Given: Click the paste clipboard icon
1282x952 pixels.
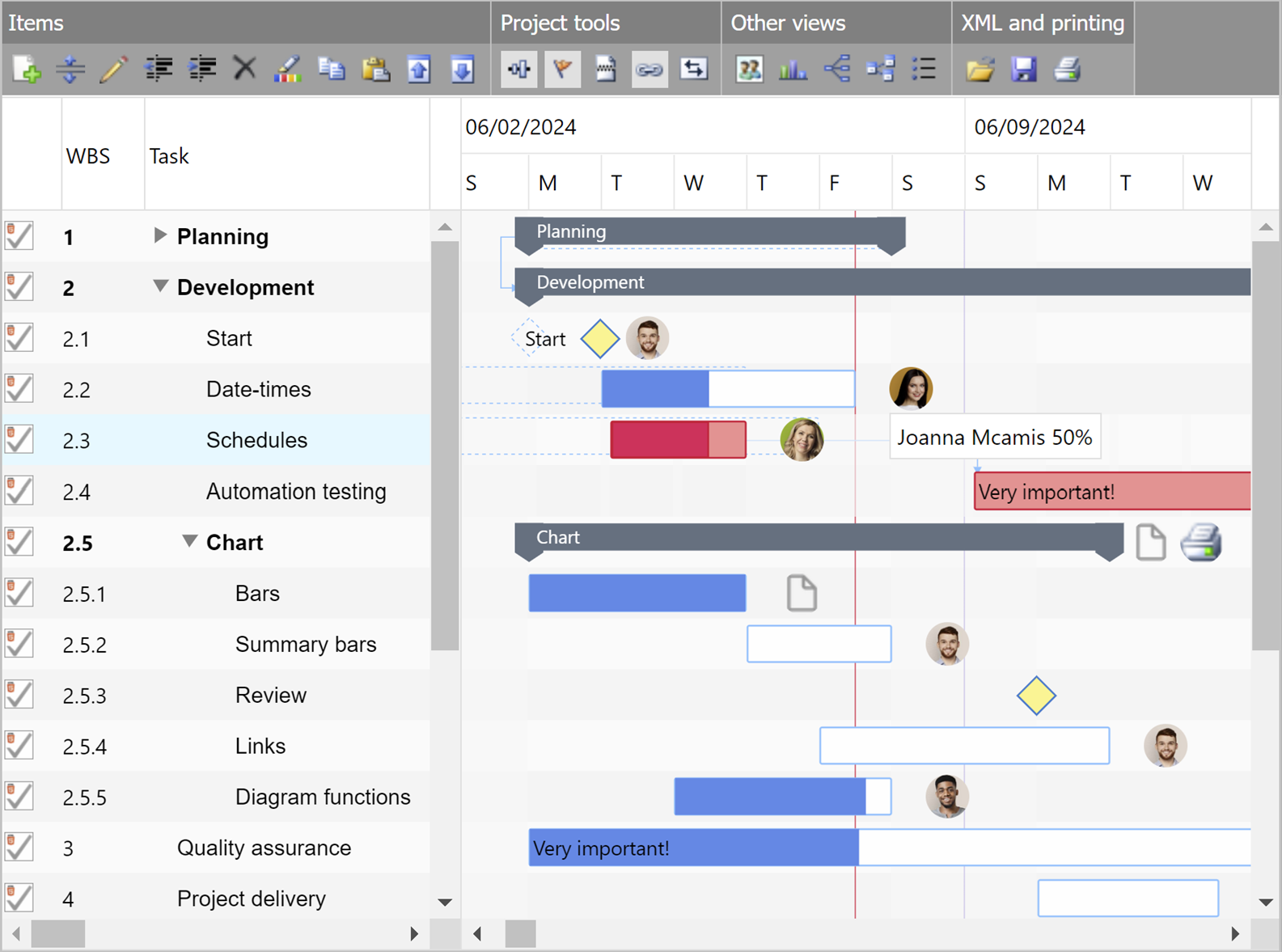Looking at the screenshot, I should [375, 70].
